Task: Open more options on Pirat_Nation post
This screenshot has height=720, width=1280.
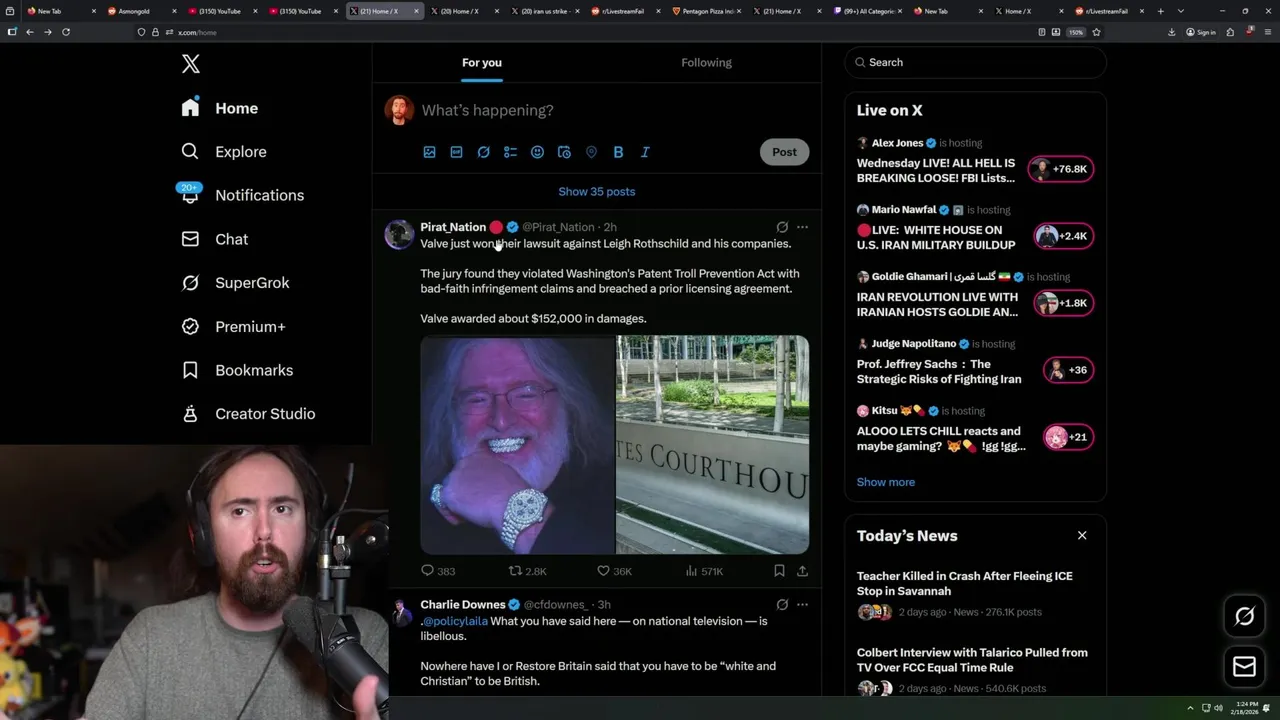Action: pos(802,227)
